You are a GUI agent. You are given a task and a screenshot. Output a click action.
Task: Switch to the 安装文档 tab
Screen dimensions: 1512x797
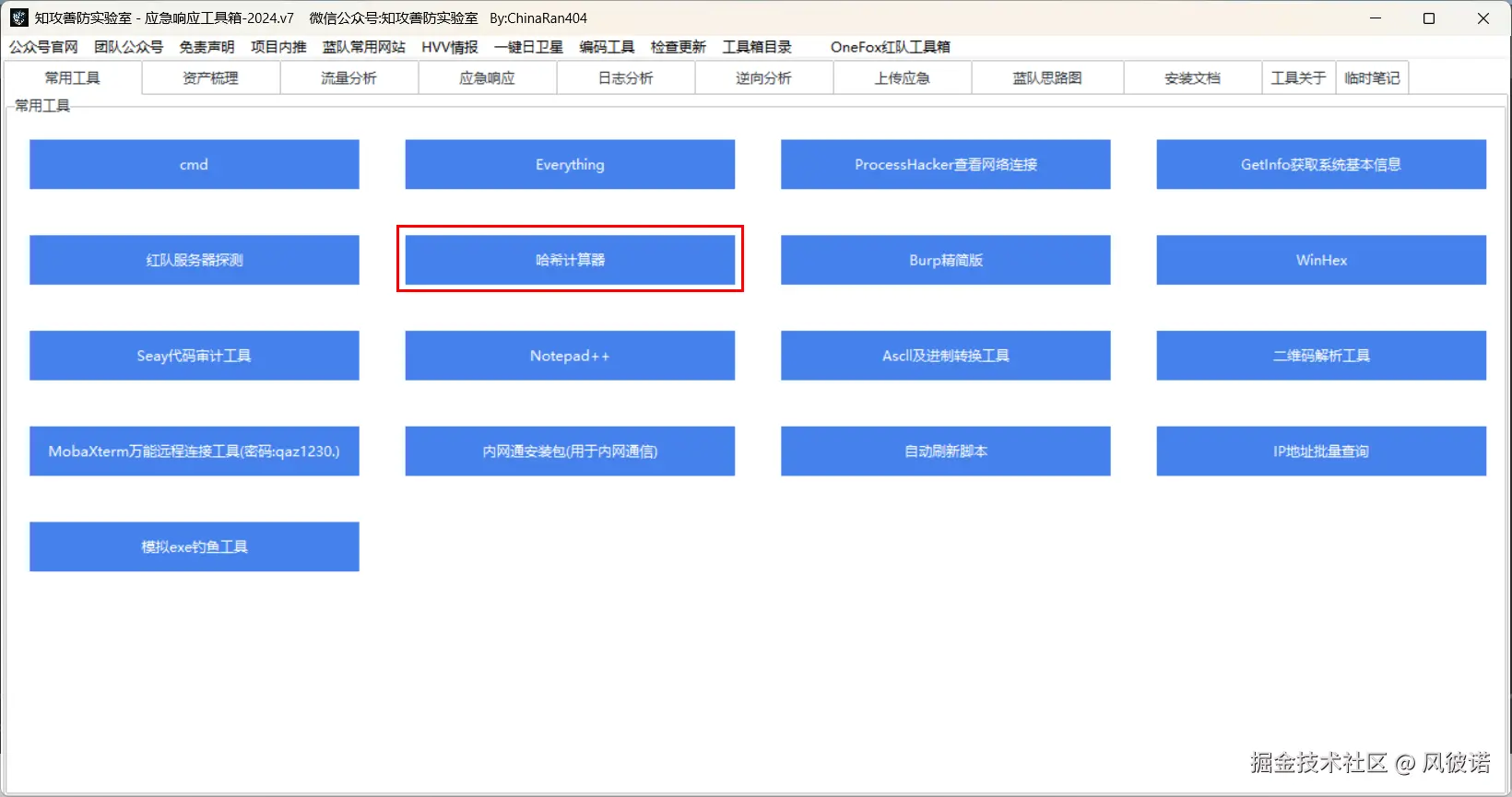click(x=1193, y=78)
